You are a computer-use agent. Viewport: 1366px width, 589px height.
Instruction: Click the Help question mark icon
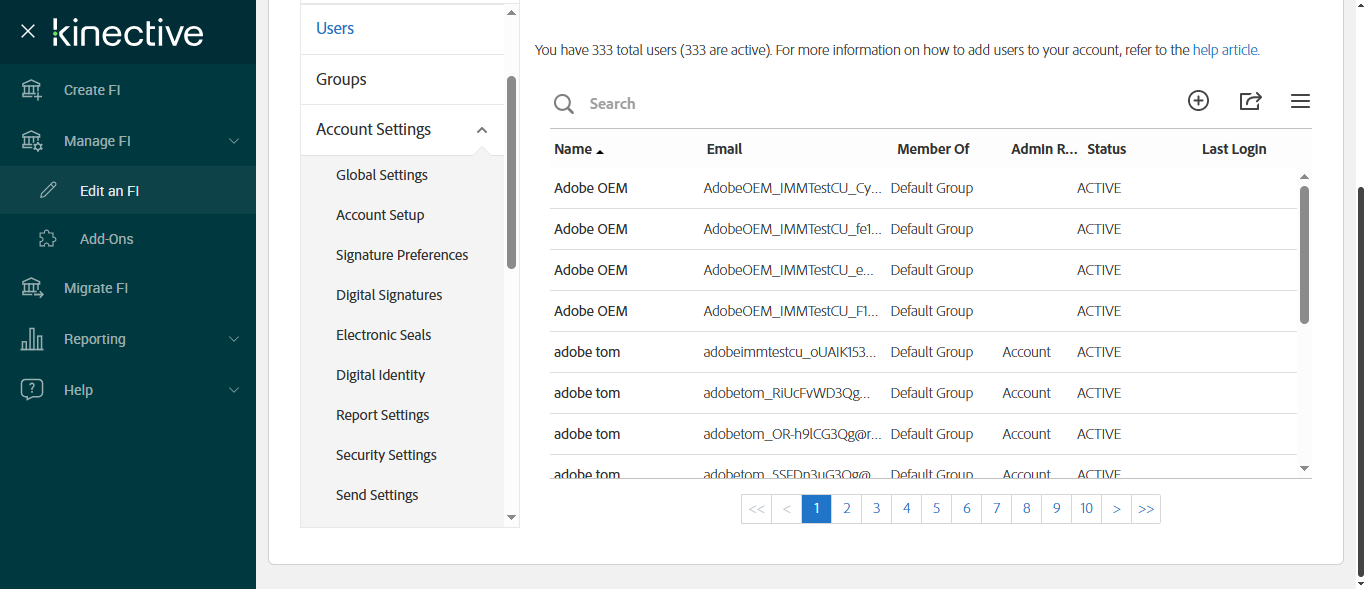[x=32, y=390]
